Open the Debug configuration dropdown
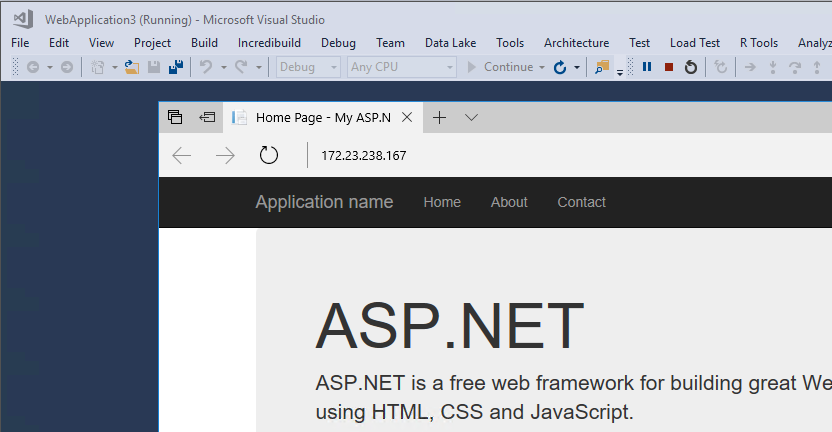 click(x=308, y=67)
